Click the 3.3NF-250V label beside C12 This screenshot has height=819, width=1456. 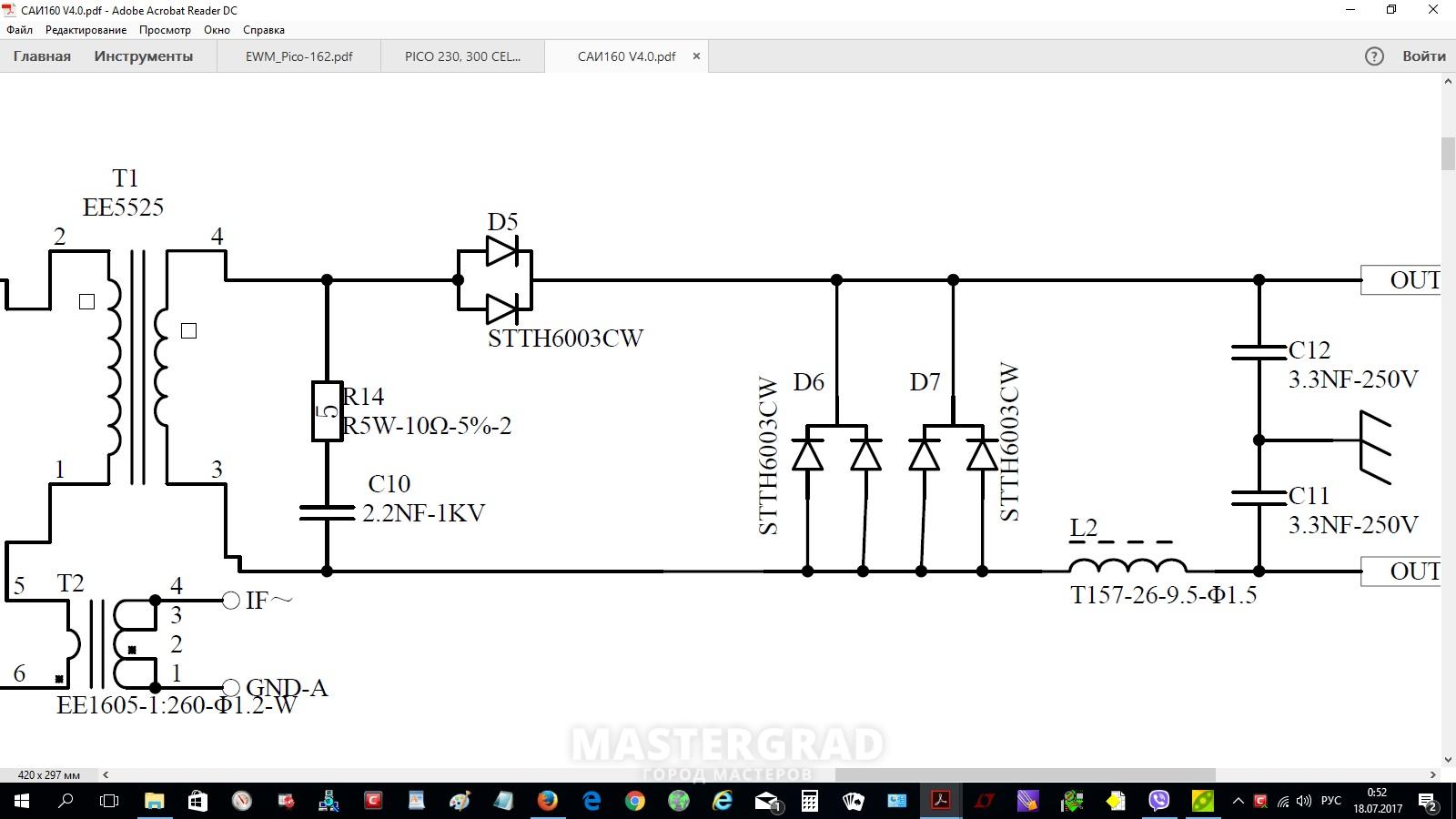click(1353, 379)
